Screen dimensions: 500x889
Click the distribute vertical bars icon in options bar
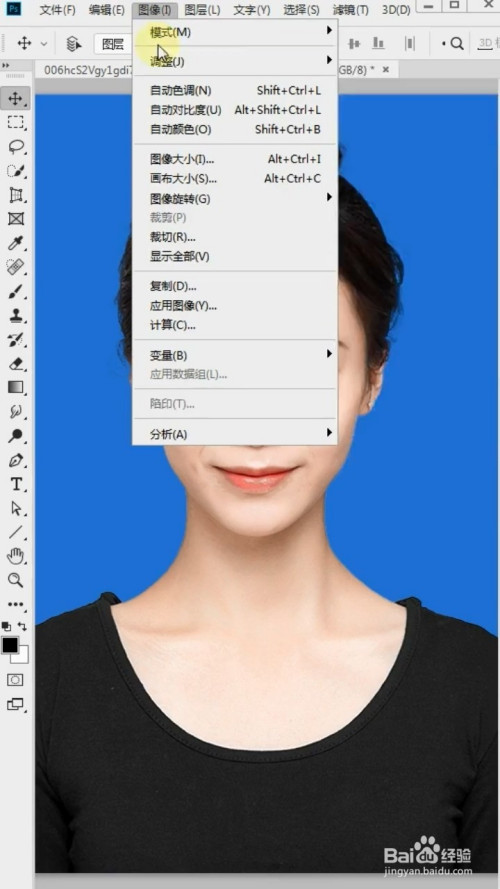(409, 44)
